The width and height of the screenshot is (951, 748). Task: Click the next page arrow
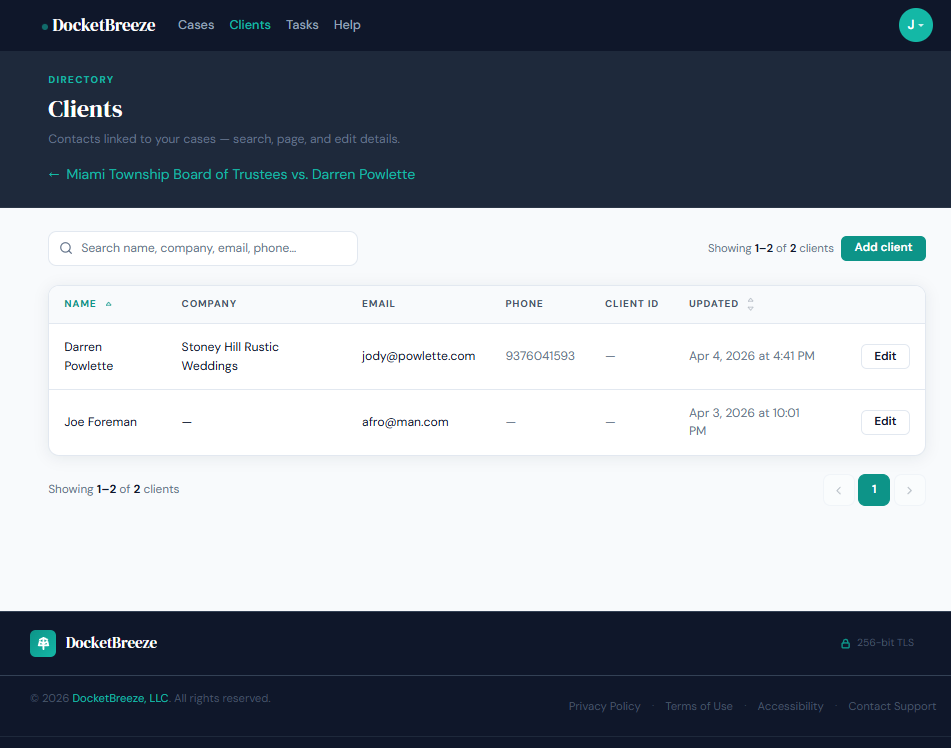click(909, 490)
